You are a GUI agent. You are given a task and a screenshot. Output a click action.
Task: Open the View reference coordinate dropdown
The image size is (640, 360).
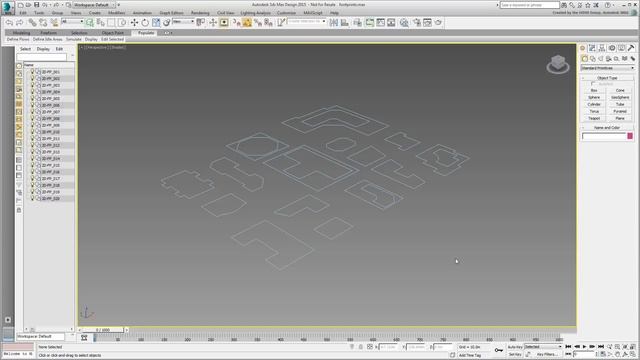click(x=184, y=22)
